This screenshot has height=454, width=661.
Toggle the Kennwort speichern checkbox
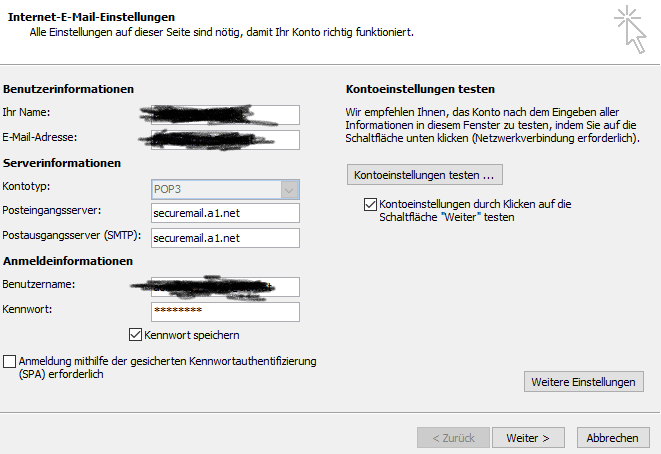[x=135, y=335]
